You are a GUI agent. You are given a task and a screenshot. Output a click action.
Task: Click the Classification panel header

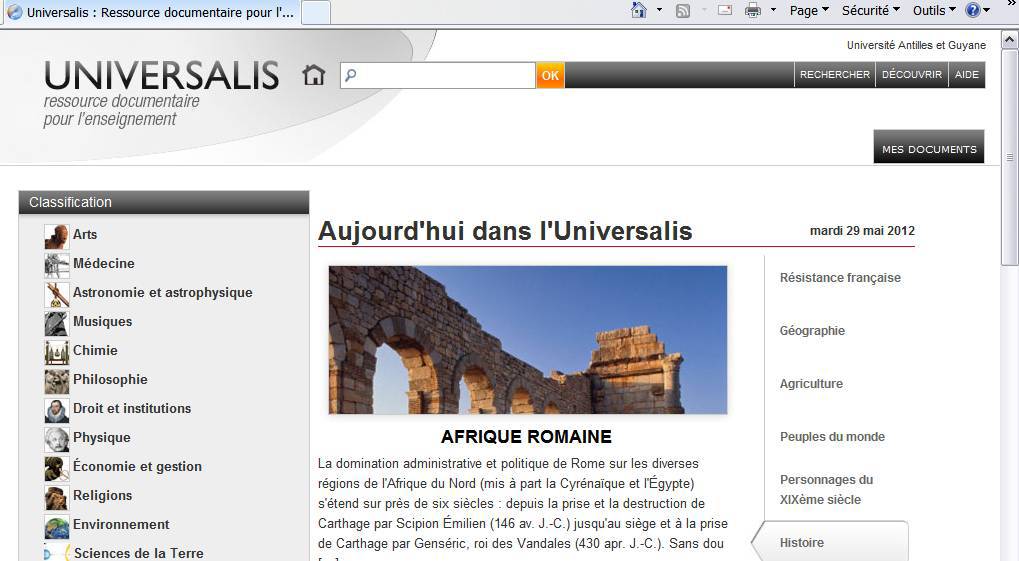(164, 202)
